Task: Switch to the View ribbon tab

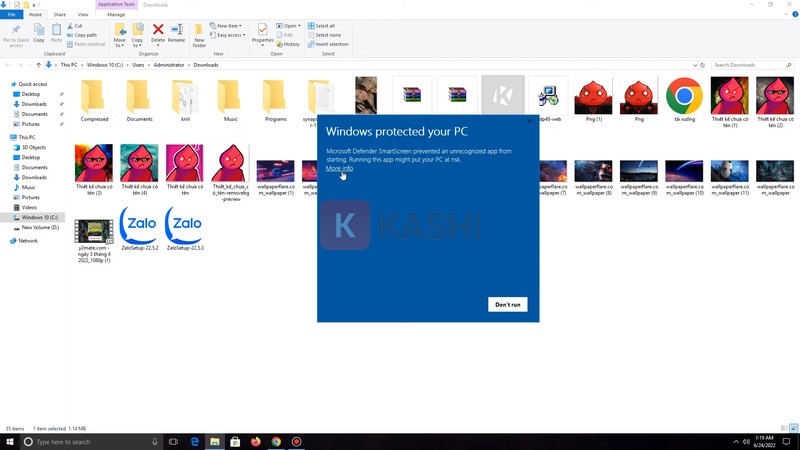Action: [x=83, y=15]
